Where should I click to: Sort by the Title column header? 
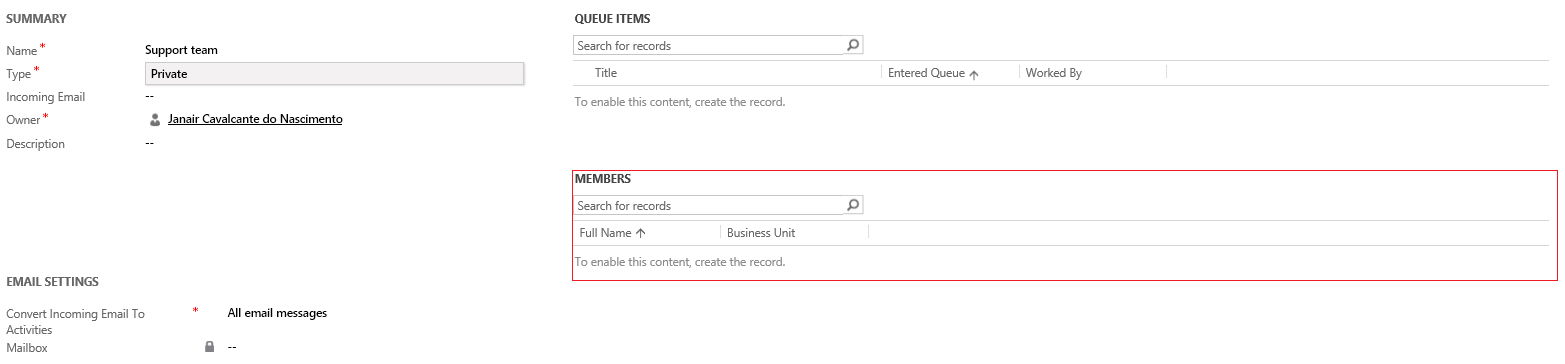point(606,73)
